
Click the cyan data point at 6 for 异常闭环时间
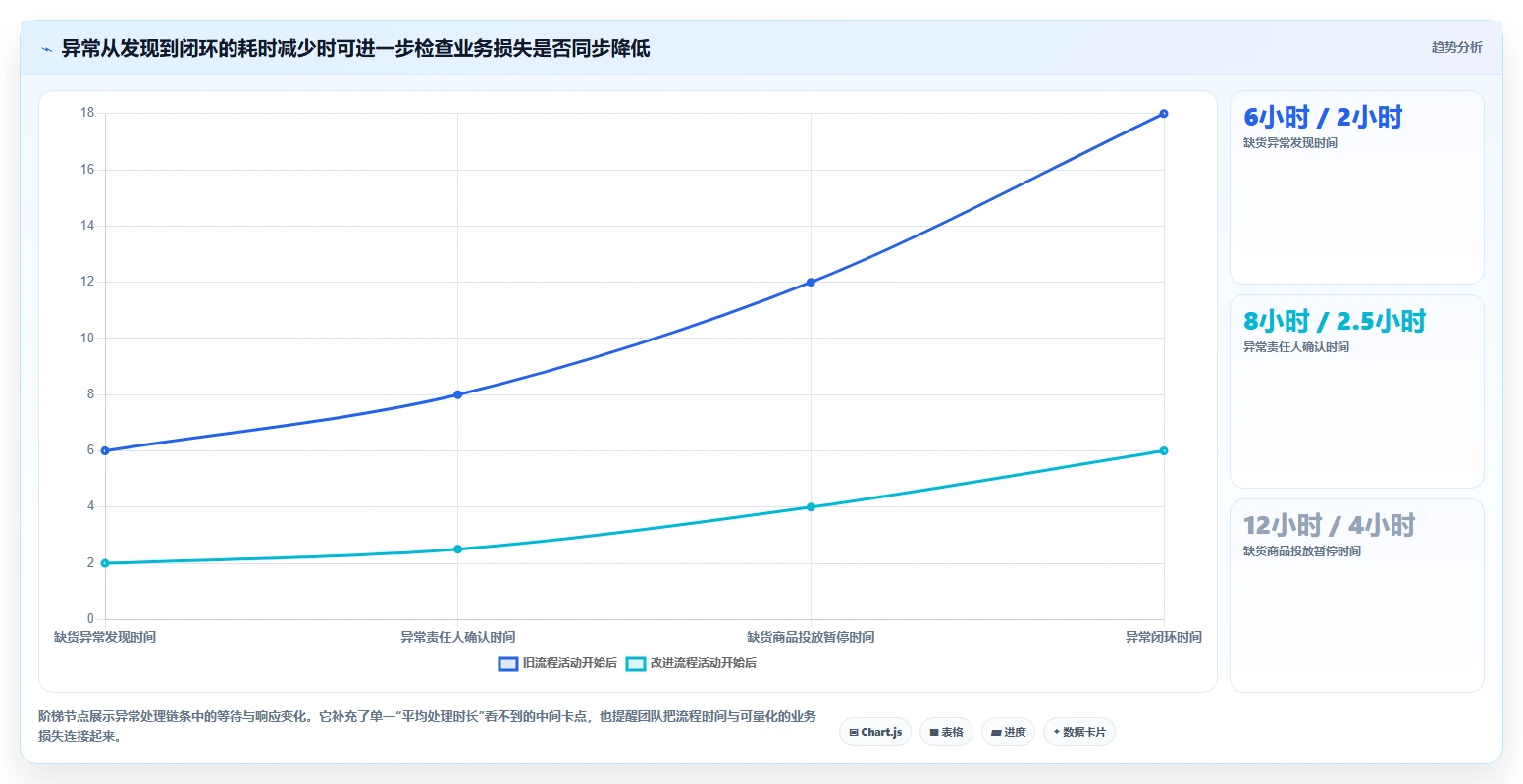[x=1164, y=451]
